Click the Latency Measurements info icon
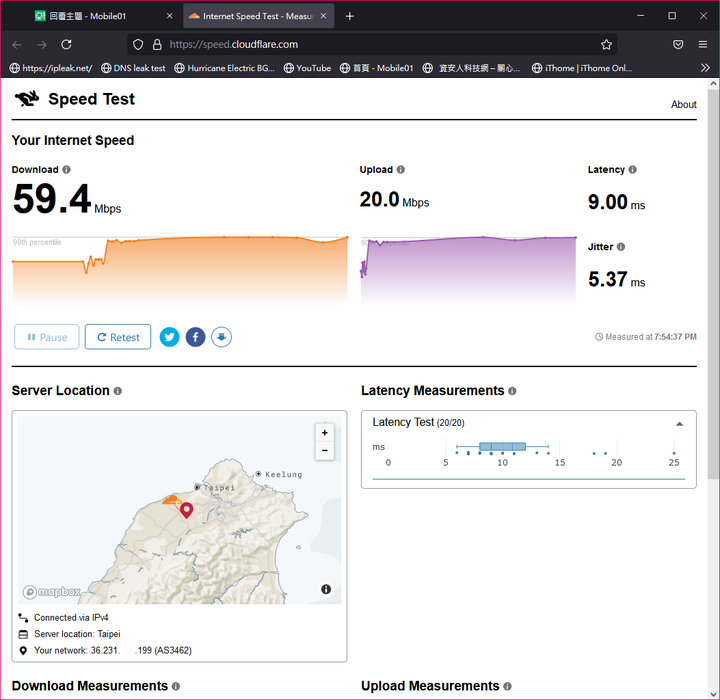720x700 pixels. pyautogui.click(x=512, y=391)
